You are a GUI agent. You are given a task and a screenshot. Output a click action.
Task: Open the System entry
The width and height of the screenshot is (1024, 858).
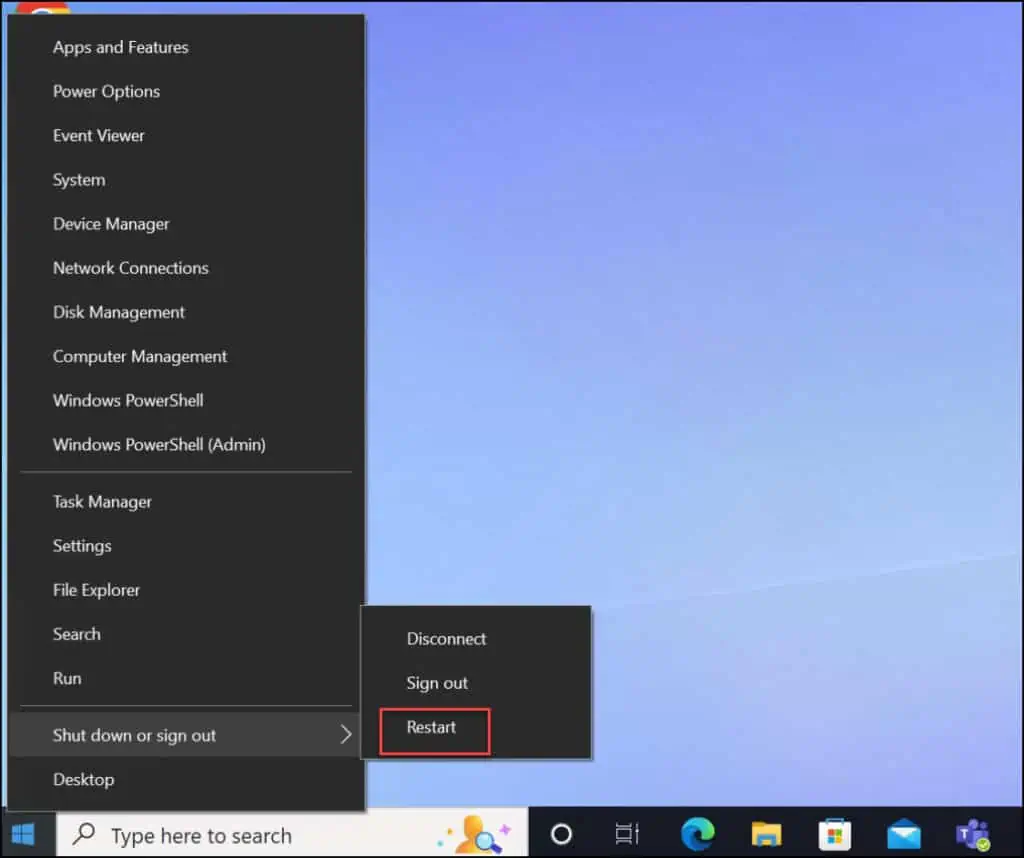185,180
